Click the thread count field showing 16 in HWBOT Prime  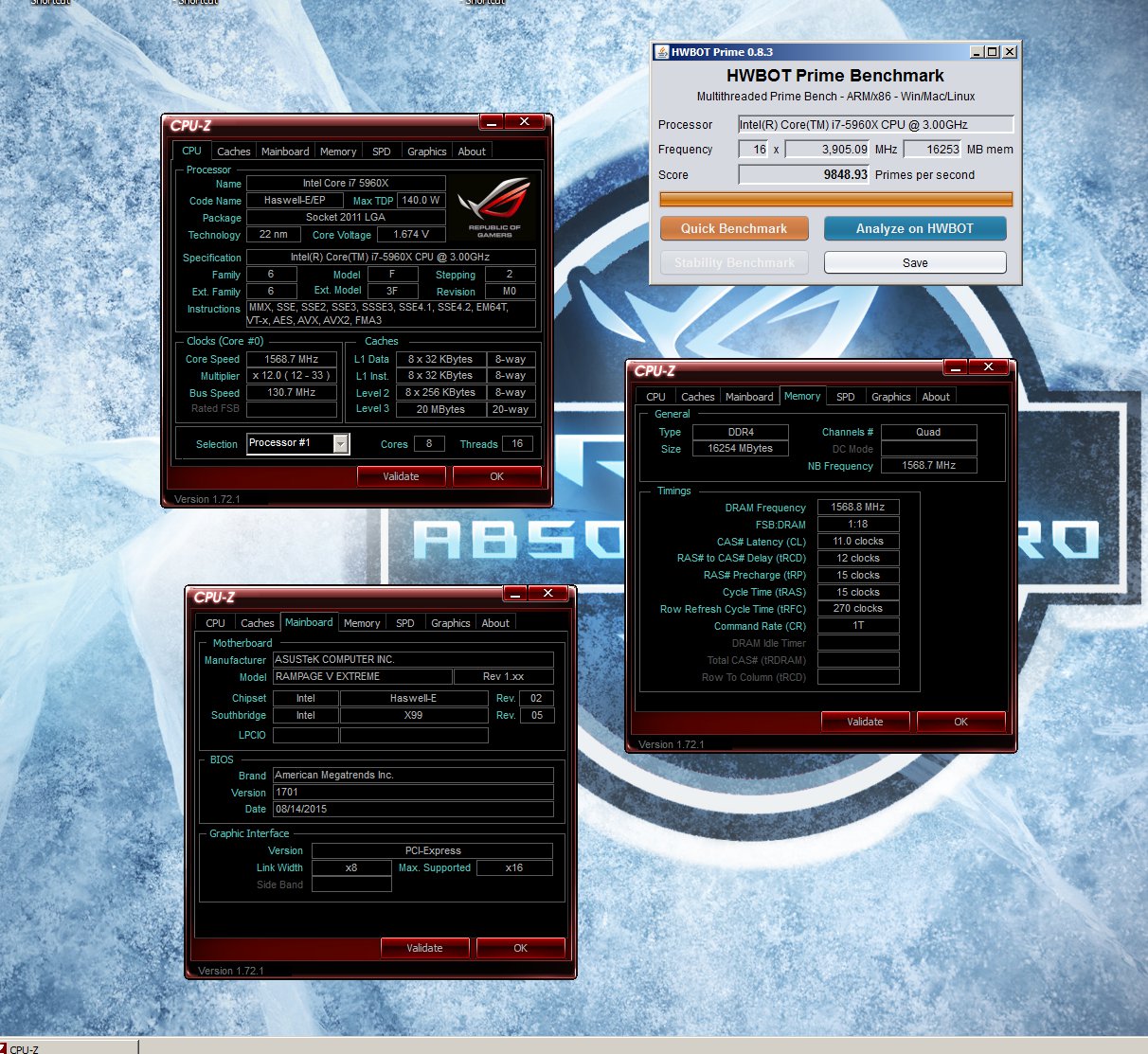(x=754, y=149)
